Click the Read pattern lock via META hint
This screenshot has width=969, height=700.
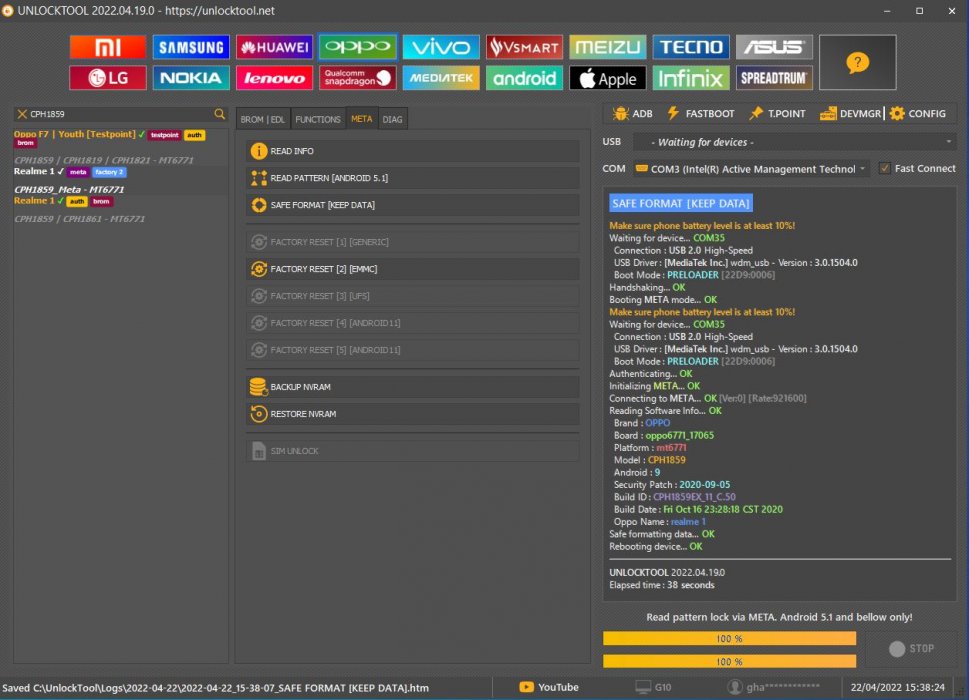(x=779, y=617)
